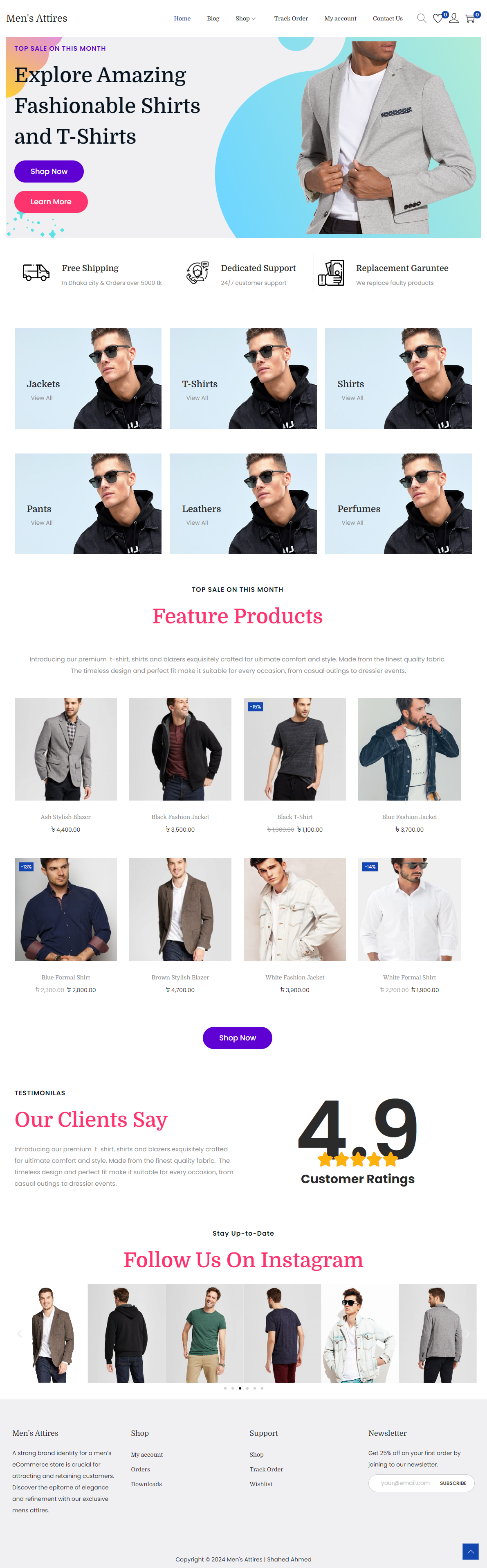Go to previous Instagram carousel slide
Image resolution: width=487 pixels, height=1568 pixels.
[20, 1333]
